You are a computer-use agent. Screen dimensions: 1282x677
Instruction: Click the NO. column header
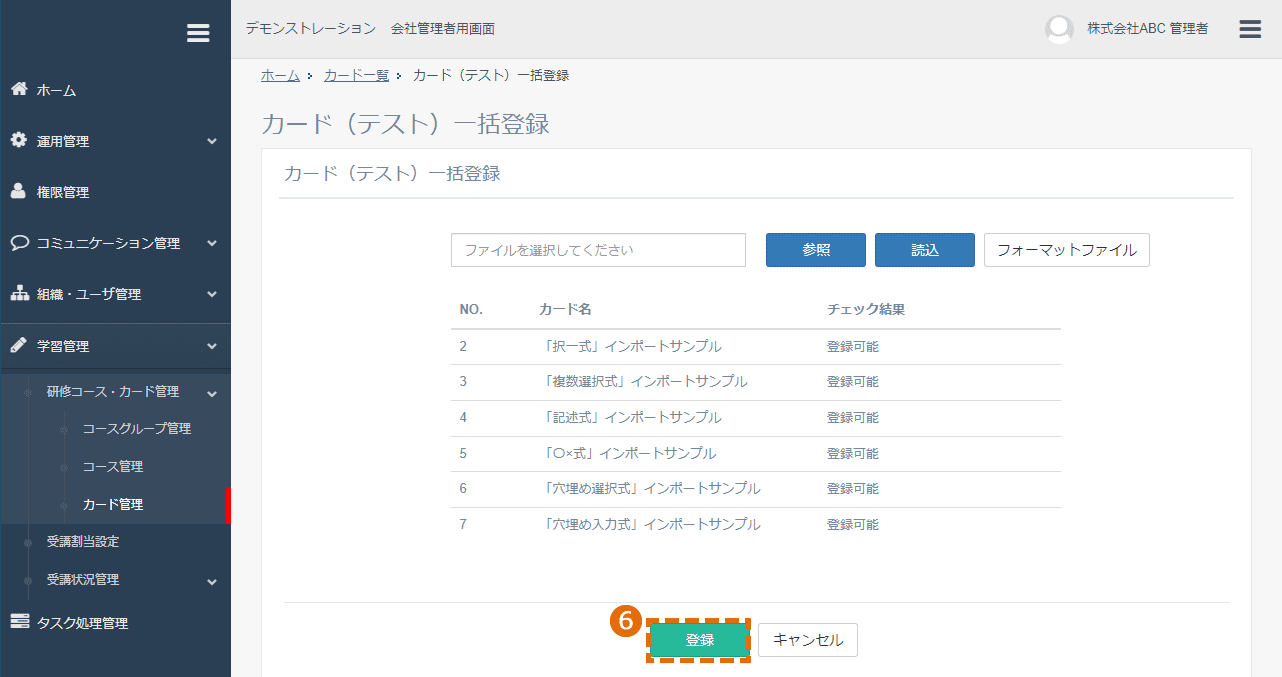[x=471, y=309]
